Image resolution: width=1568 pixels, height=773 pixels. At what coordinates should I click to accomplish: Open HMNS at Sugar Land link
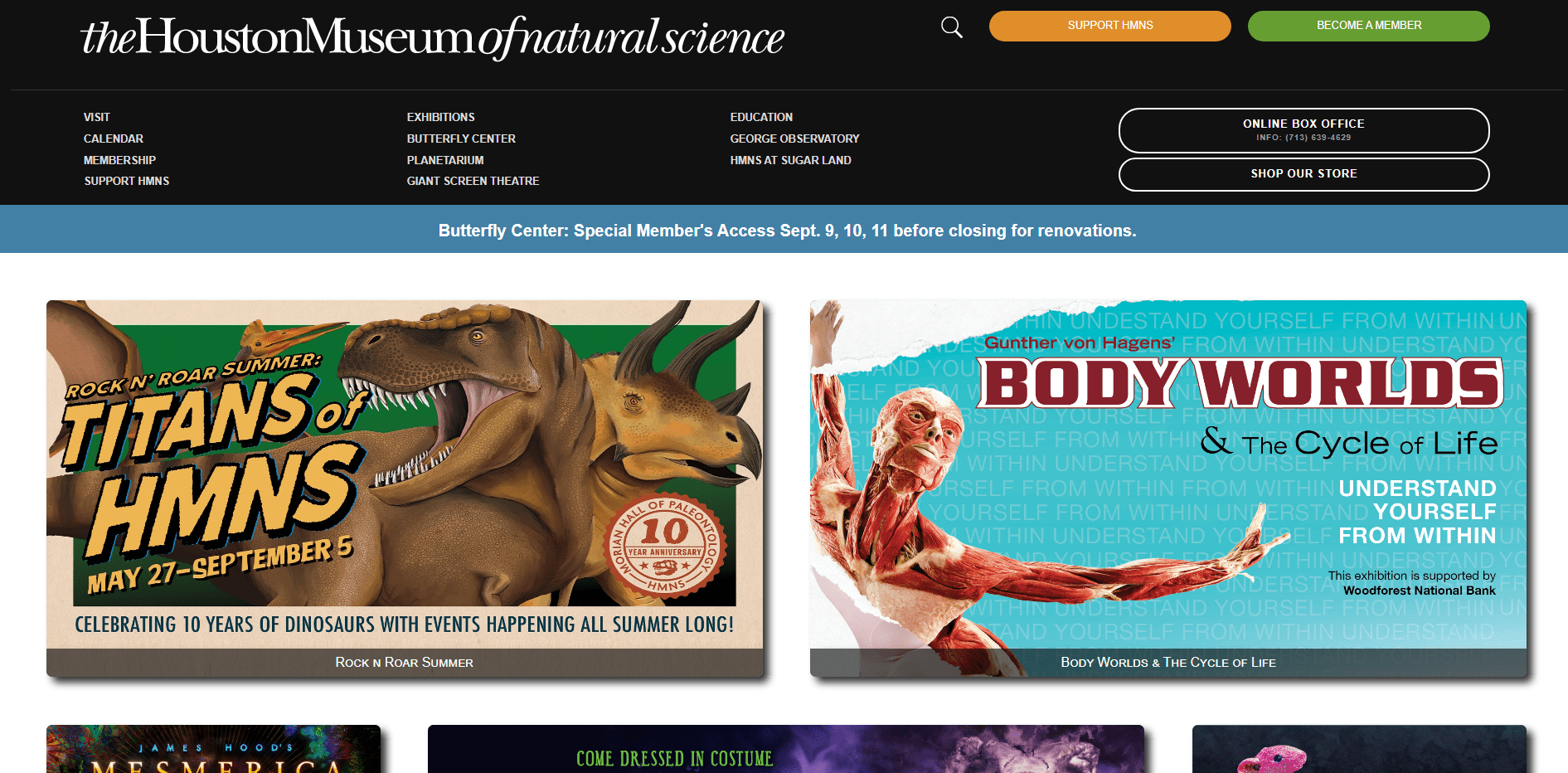(x=791, y=160)
